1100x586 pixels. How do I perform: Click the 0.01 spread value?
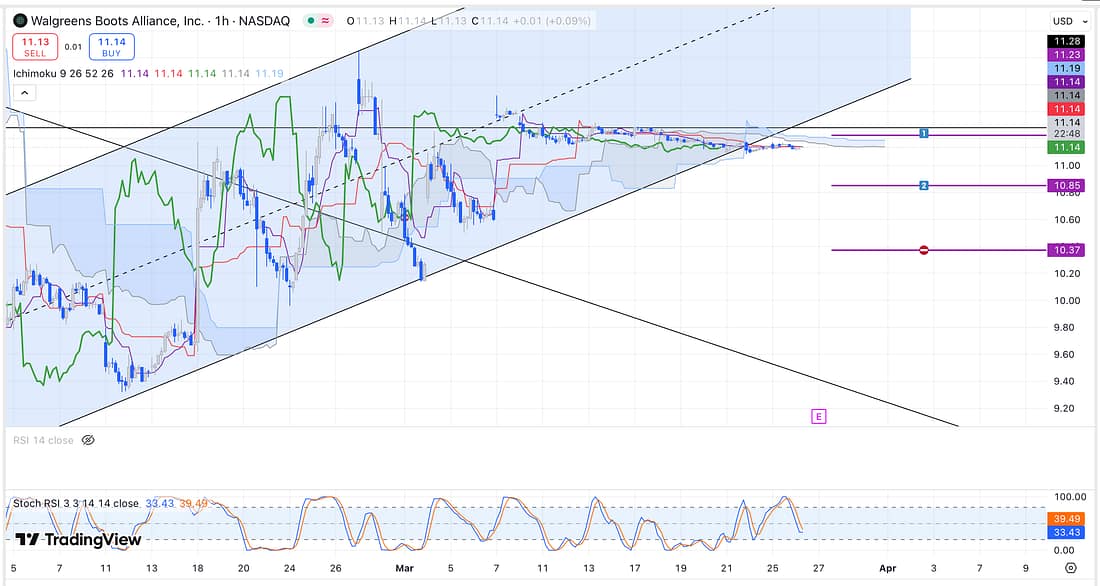pos(73,47)
